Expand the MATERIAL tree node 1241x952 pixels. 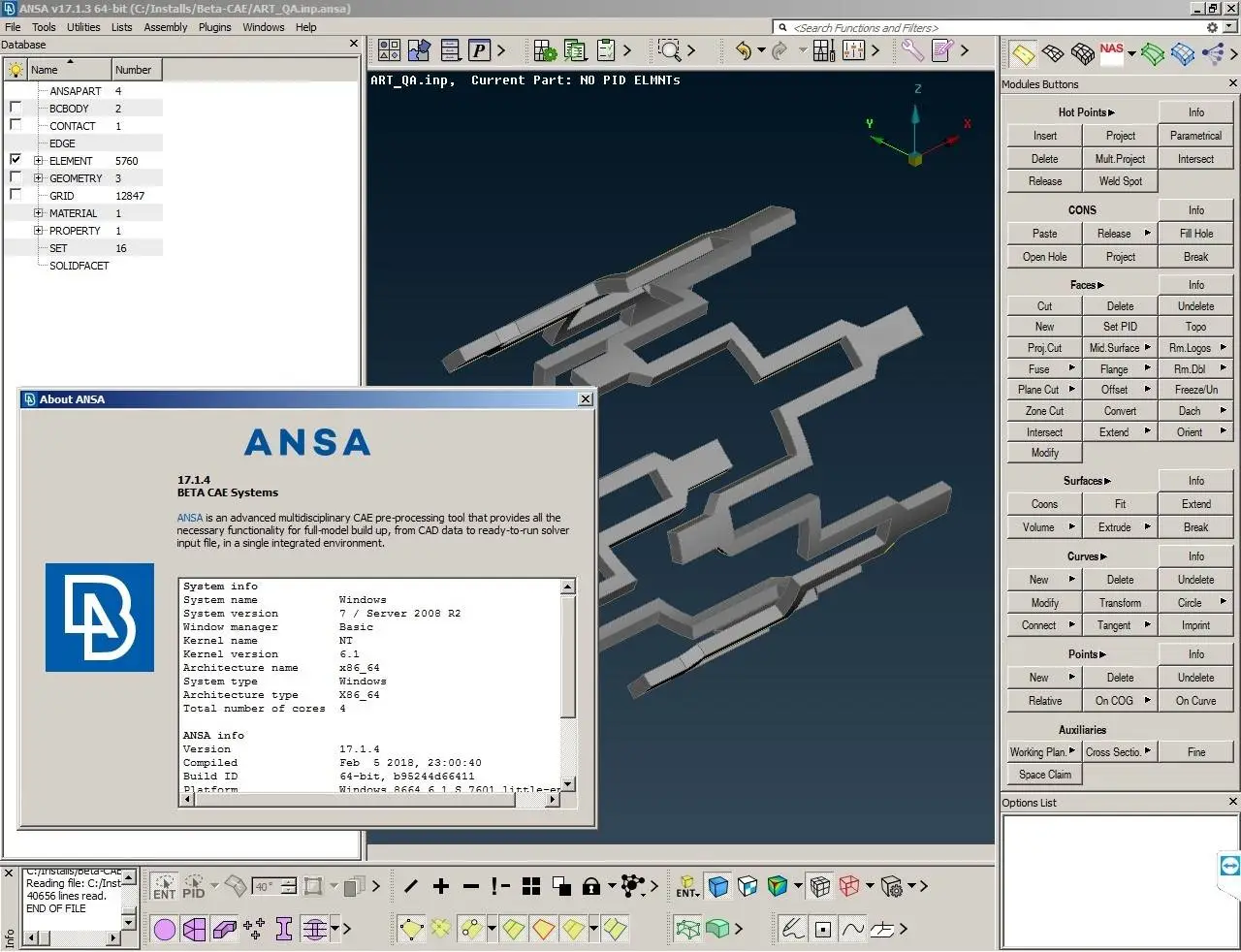pos(39,213)
